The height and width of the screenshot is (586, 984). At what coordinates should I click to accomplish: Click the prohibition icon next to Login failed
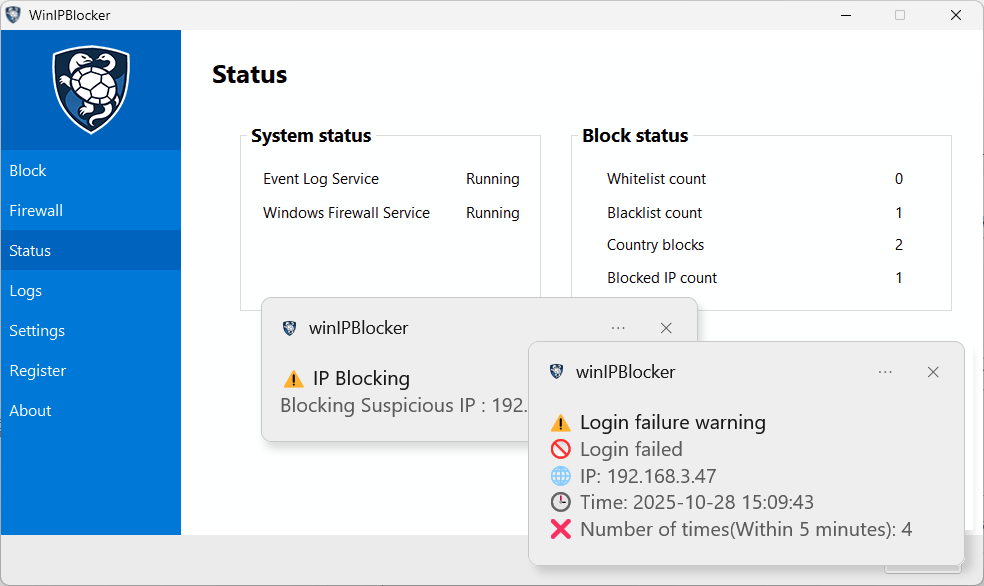(560, 449)
